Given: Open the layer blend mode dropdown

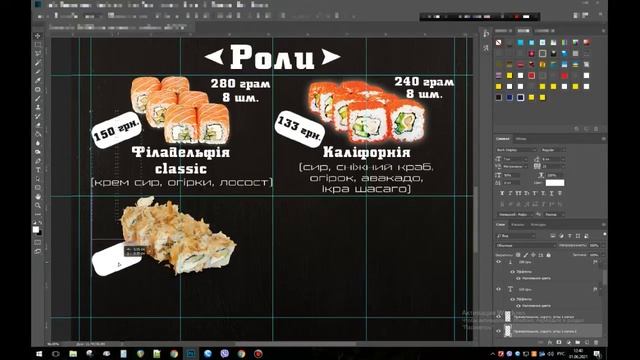Looking at the screenshot, I should click(526, 245).
